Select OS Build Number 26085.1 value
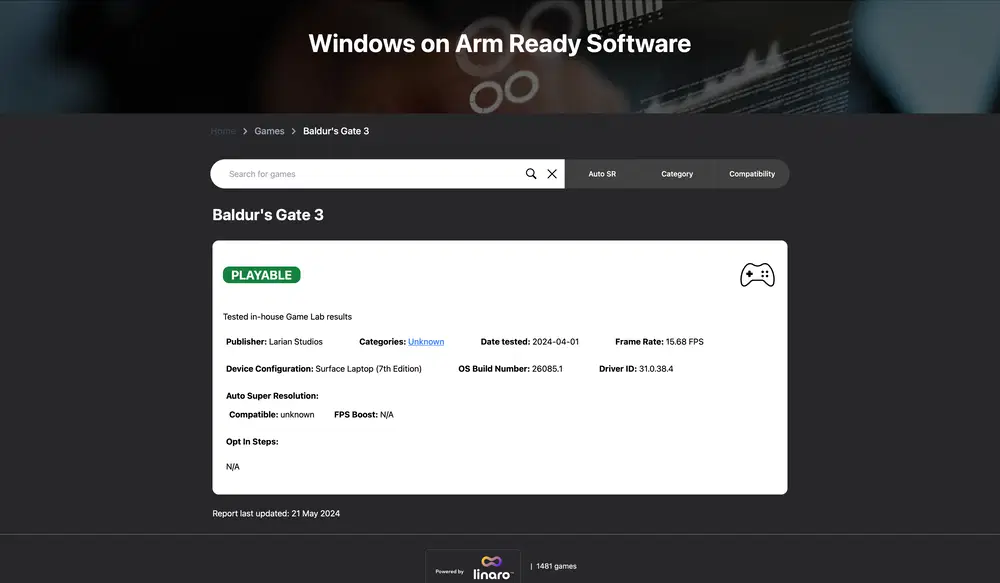 point(547,369)
